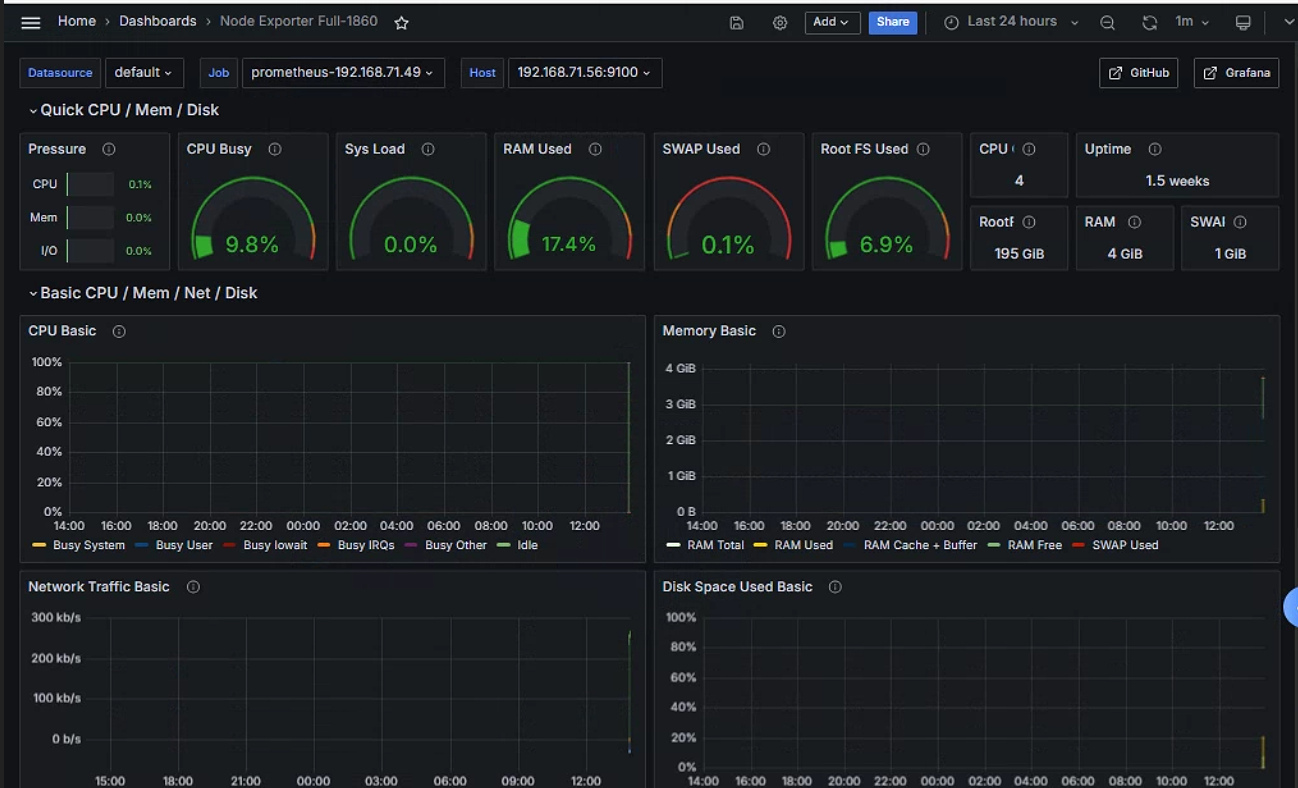Collapse the Quick CPU / Mem / Disk row
Image resolution: width=1298 pixels, height=788 pixels.
[x=125, y=110]
